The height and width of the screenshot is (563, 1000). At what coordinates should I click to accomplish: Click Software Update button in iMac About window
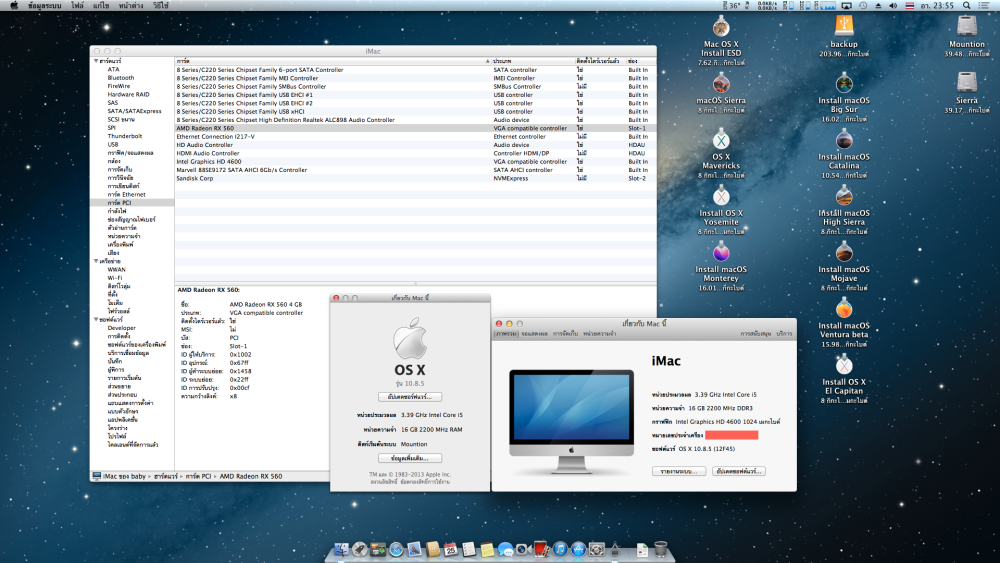[x=739, y=471]
